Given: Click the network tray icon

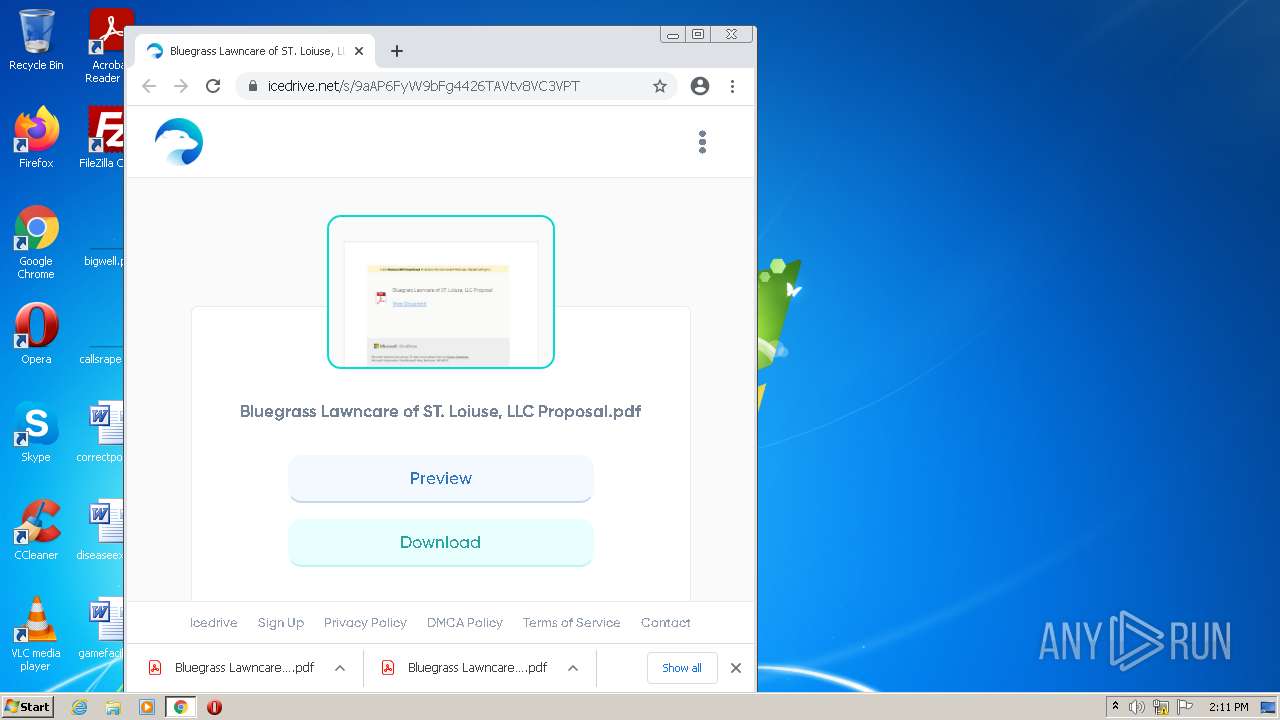Looking at the screenshot, I should (1161, 707).
